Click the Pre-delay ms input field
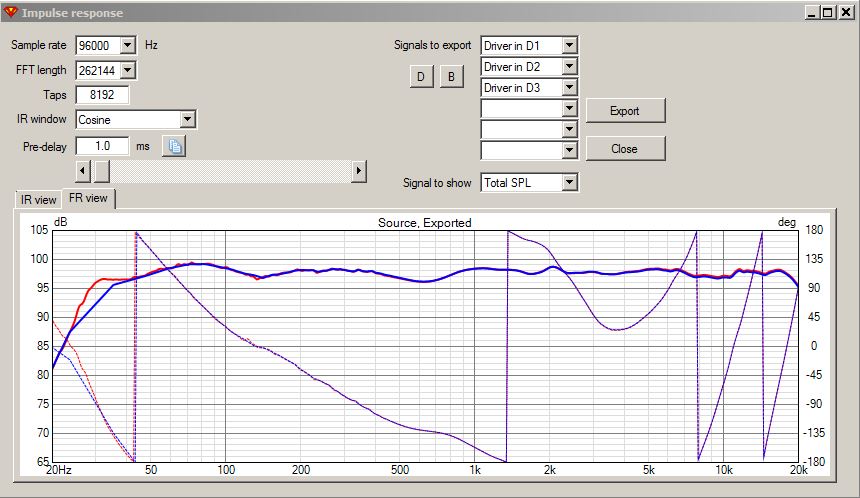This screenshot has height=498, width=860. (102, 147)
